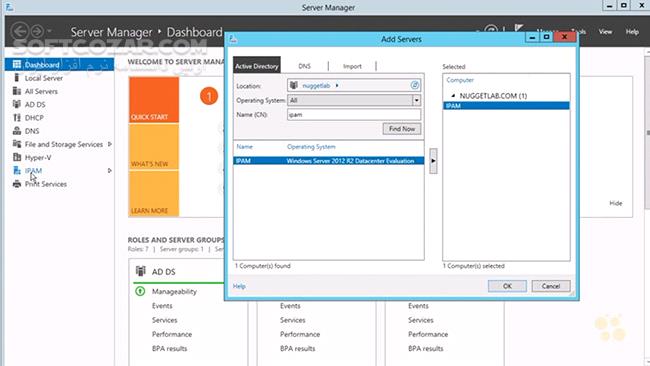Open the IPAM sidebar icon
This screenshot has height=366, width=650.
17,171
